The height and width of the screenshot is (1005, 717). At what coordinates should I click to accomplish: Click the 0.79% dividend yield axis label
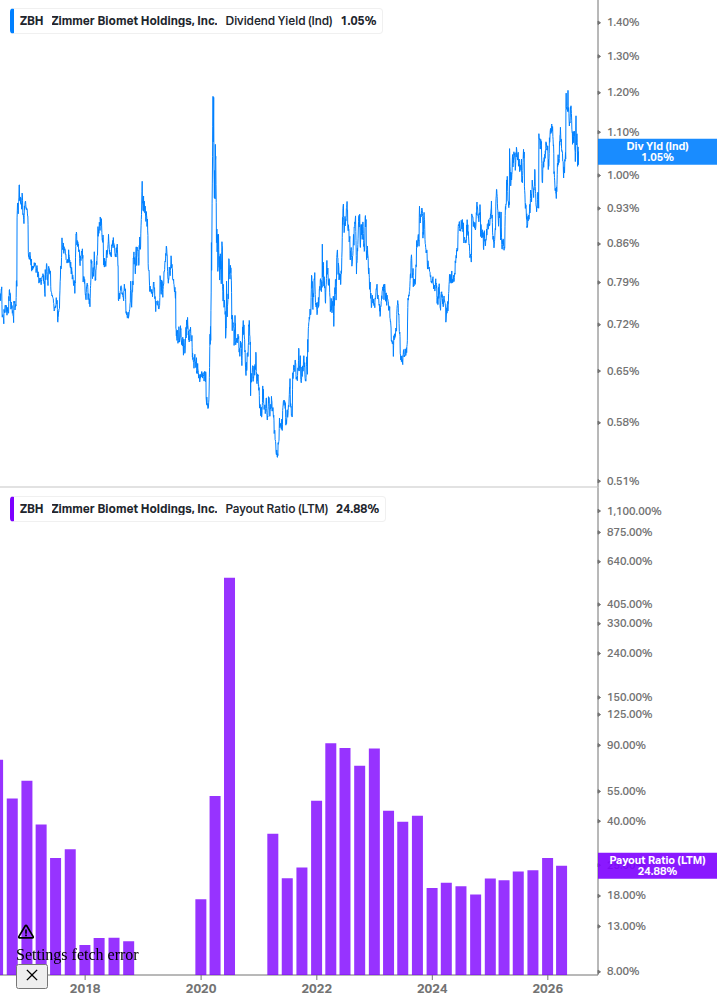[x=623, y=282]
